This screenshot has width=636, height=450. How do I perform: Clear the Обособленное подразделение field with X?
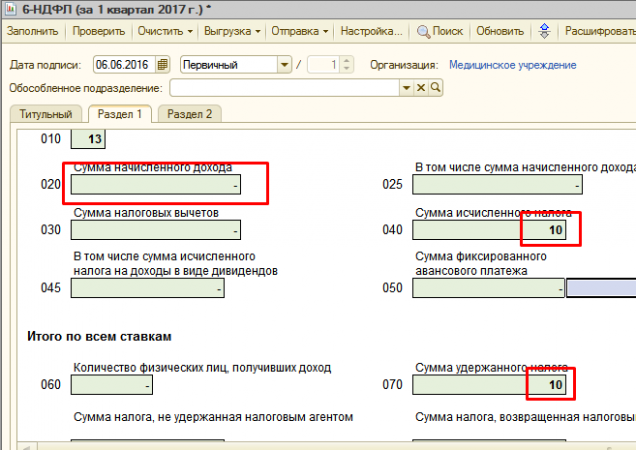421,88
